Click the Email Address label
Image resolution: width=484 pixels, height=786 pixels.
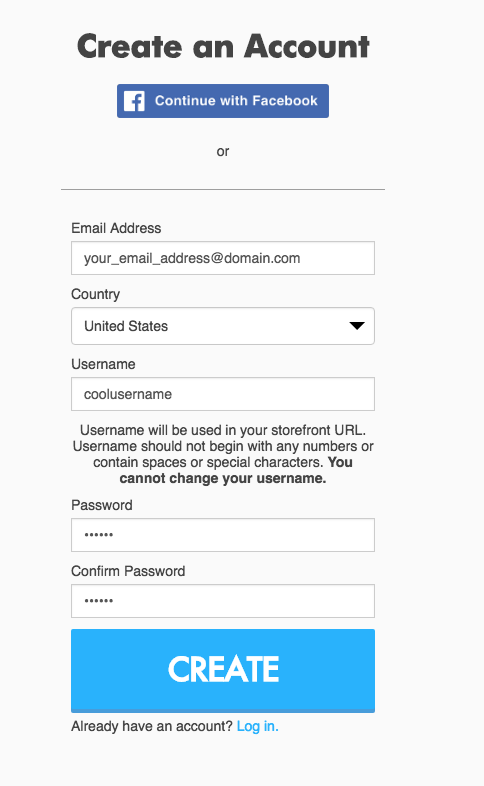[116, 228]
